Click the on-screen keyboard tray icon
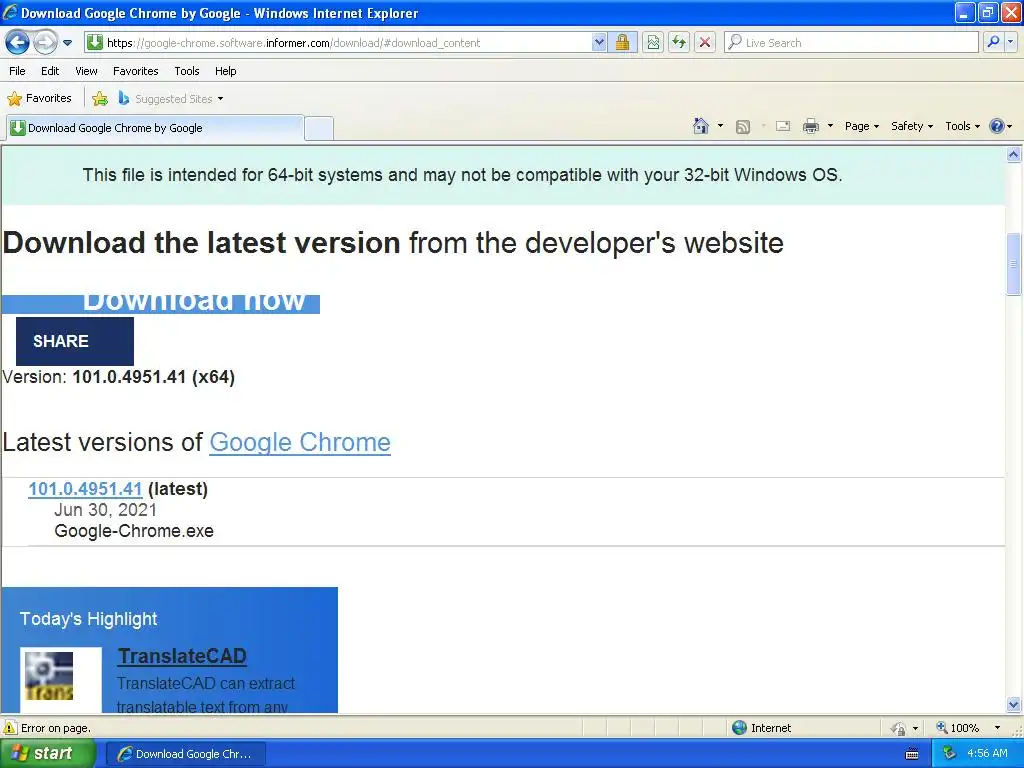This screenshot has height=768, width=1024. pyautogui.click(x=912, y=754)
